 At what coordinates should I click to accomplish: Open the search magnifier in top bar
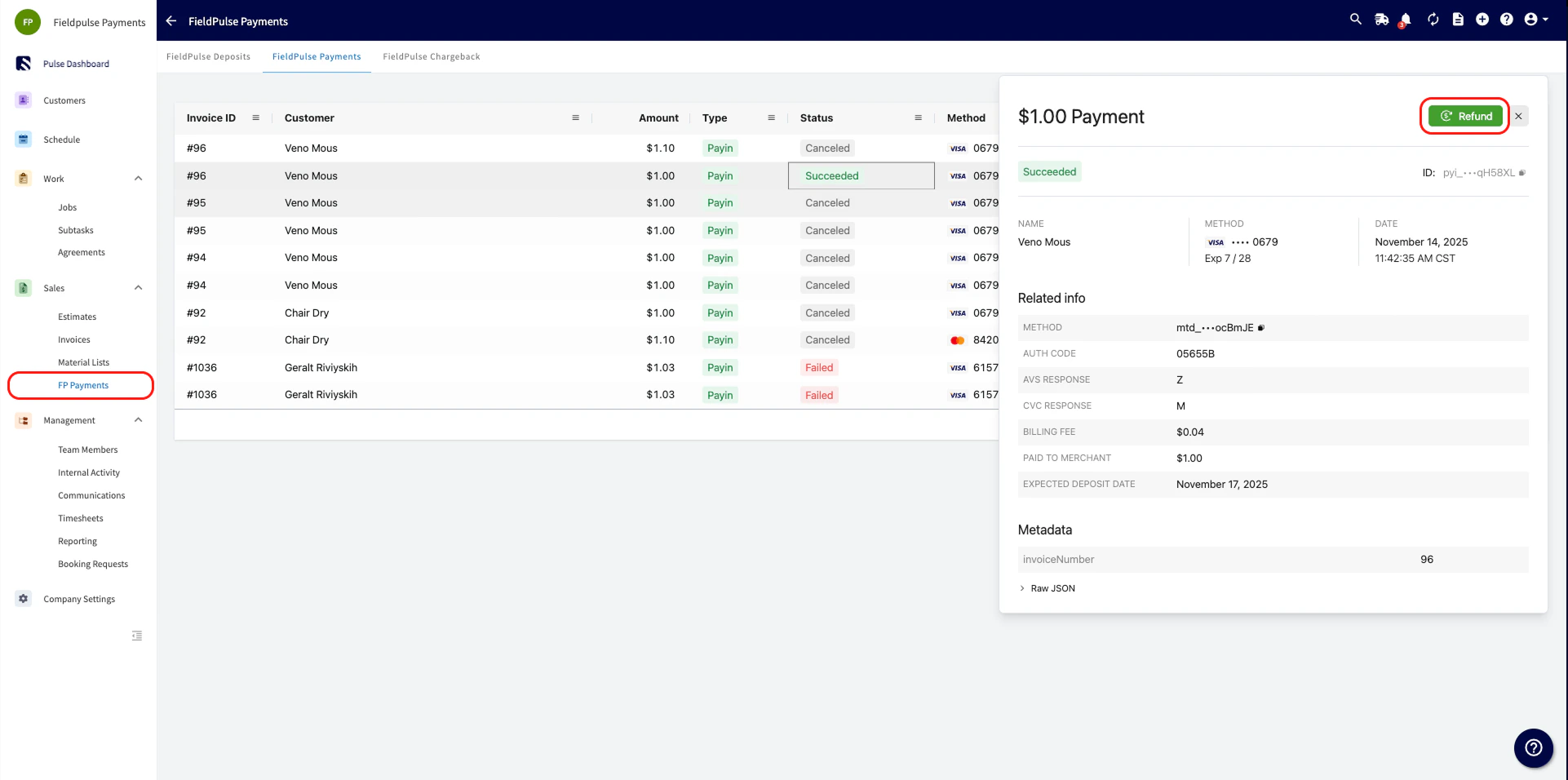click(1355, 20)
